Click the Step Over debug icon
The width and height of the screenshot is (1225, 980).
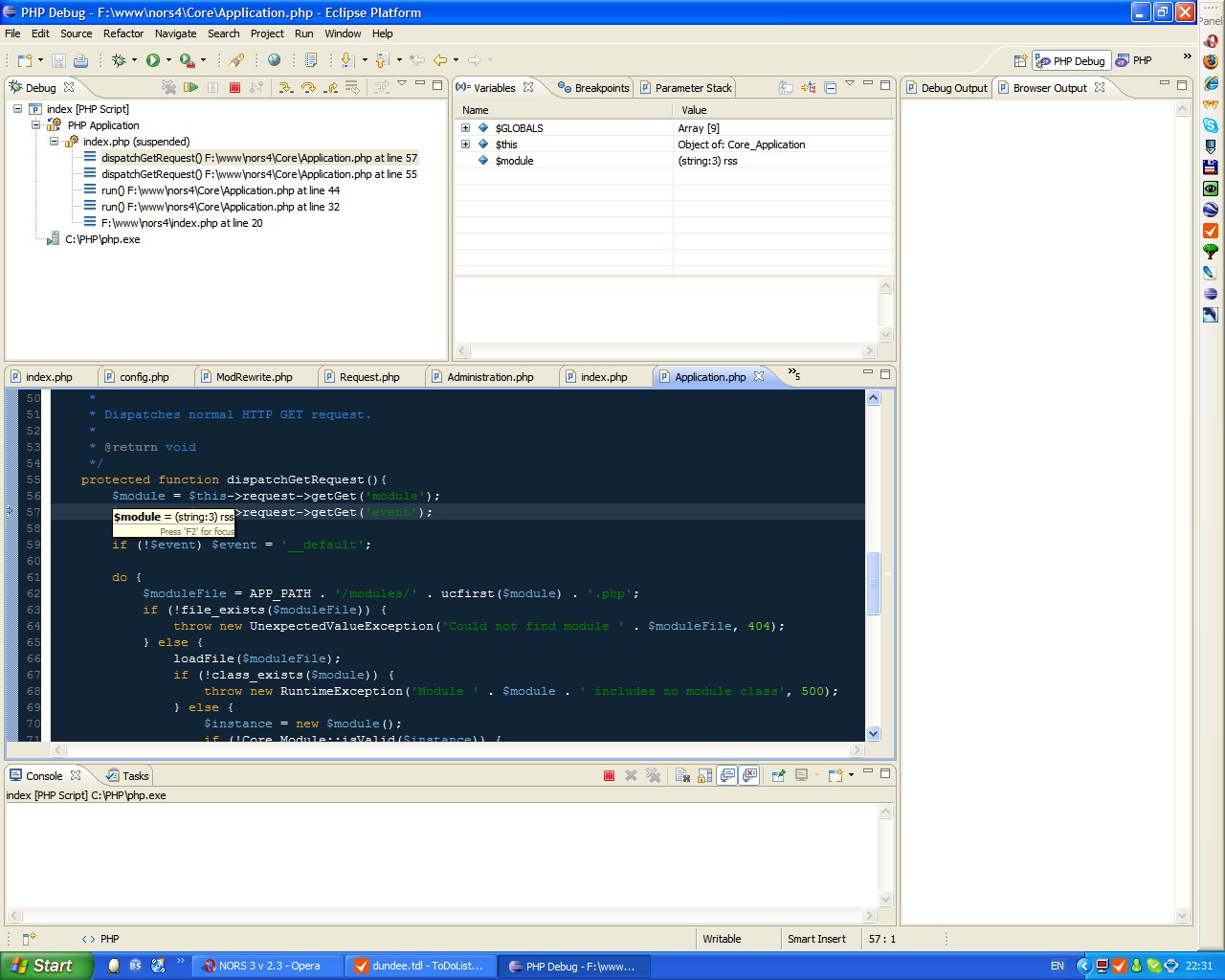308,87
